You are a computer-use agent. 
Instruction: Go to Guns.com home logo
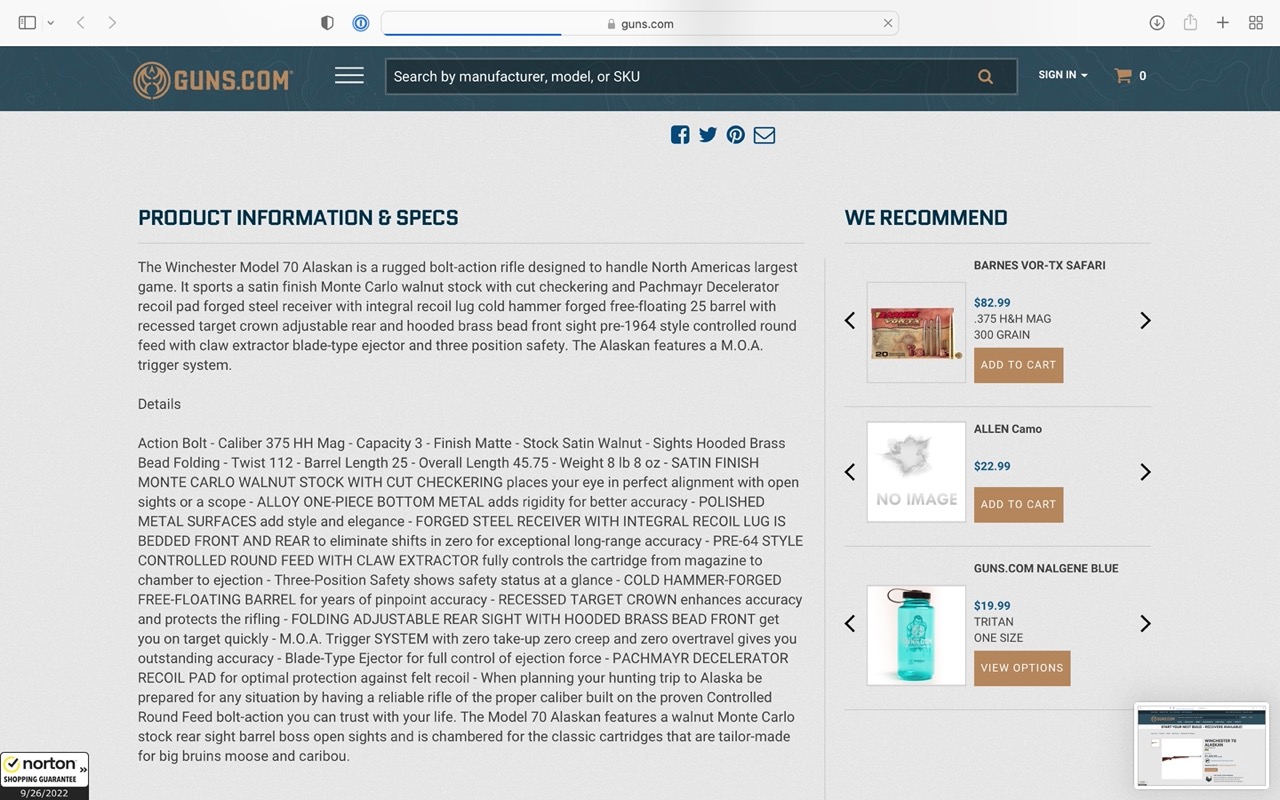213,80
